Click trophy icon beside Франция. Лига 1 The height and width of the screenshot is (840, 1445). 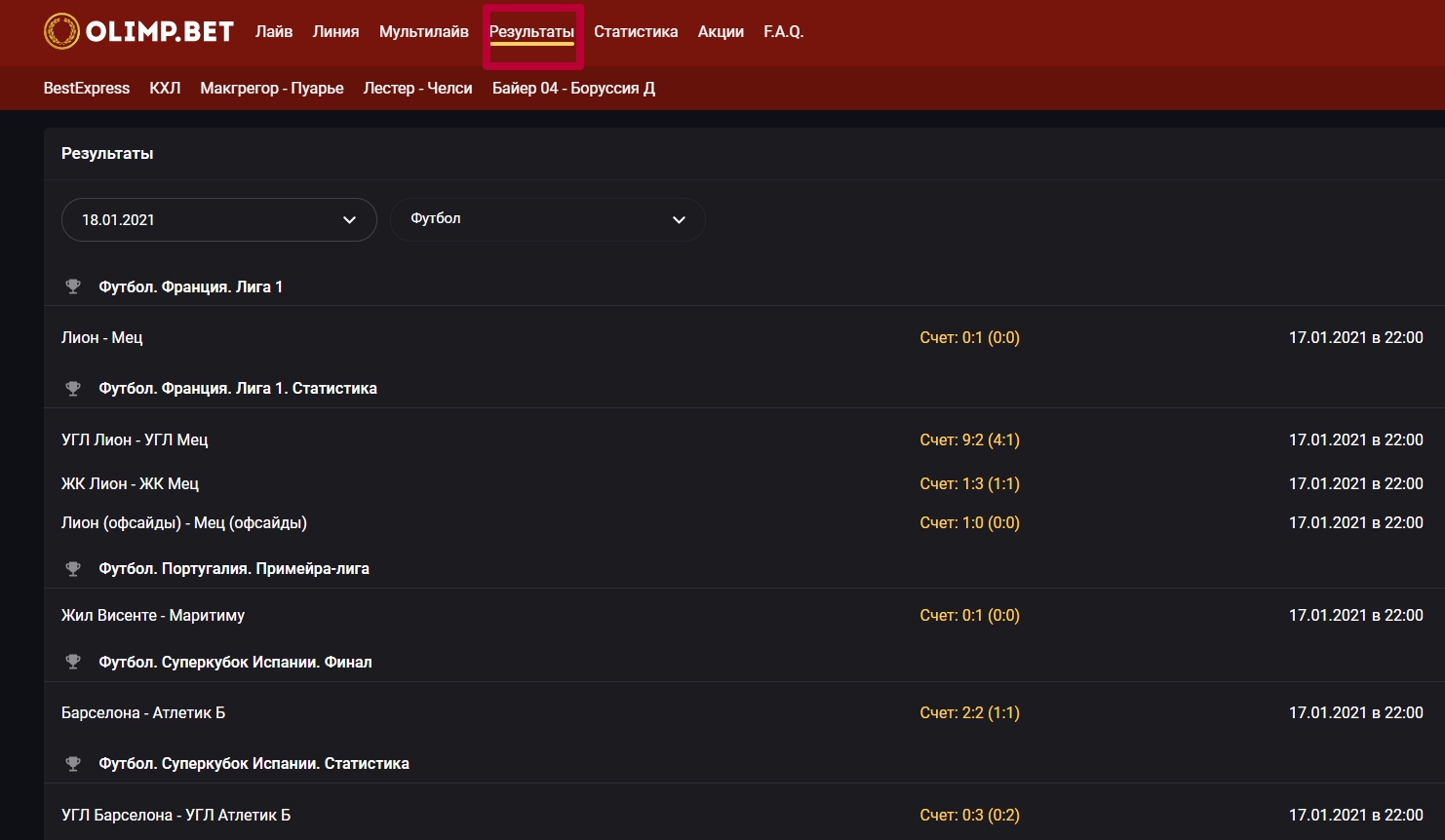coord(73,286)
